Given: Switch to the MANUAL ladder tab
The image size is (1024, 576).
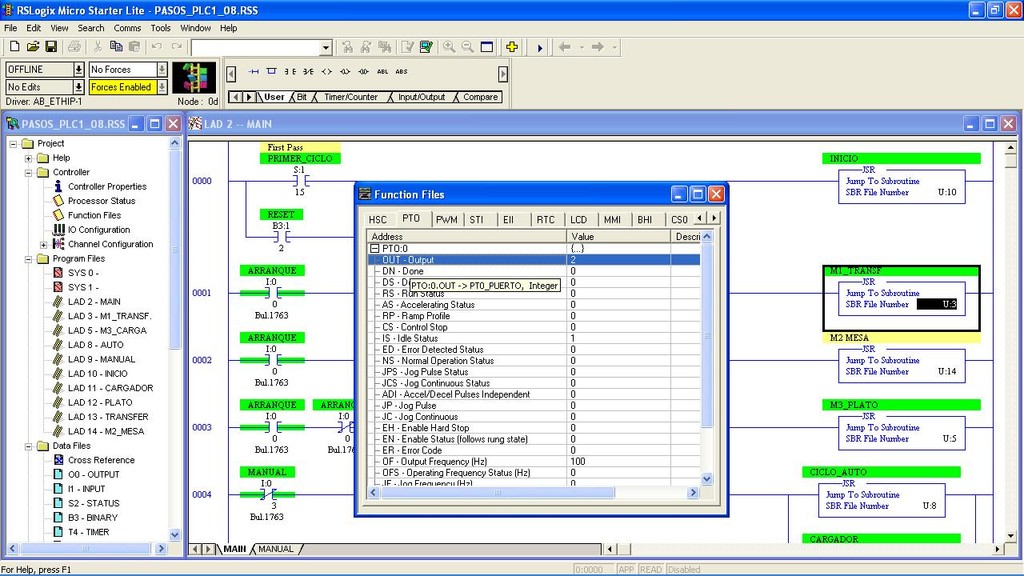Looking at the screenshot, I should (x=276, y=549).
